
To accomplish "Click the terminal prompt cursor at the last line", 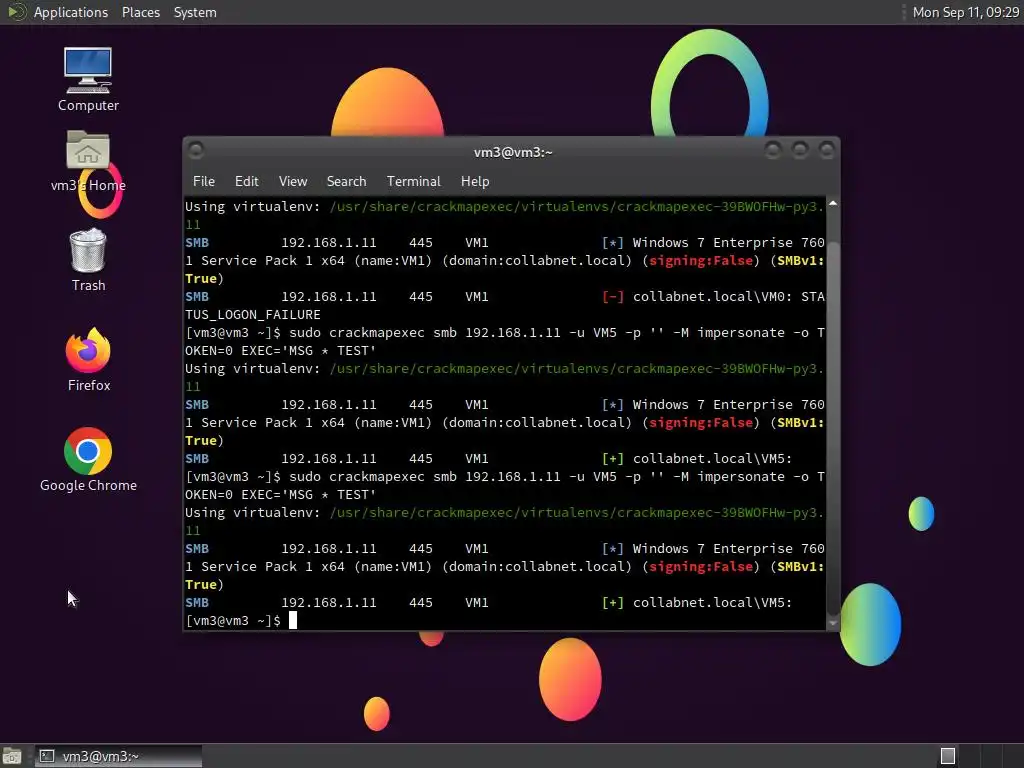I will pos(293,620).
